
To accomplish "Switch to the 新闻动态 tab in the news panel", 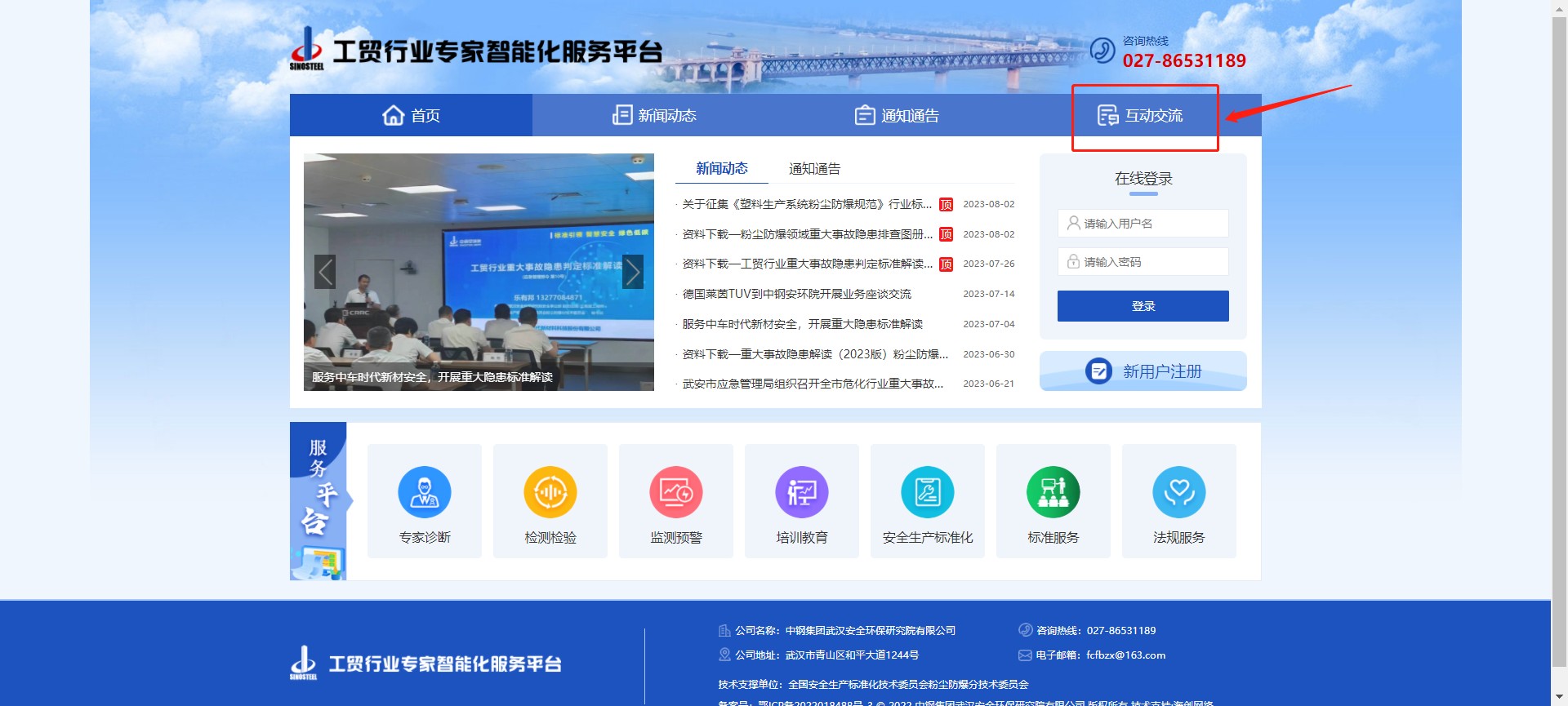I will click(x=722, y=168).
